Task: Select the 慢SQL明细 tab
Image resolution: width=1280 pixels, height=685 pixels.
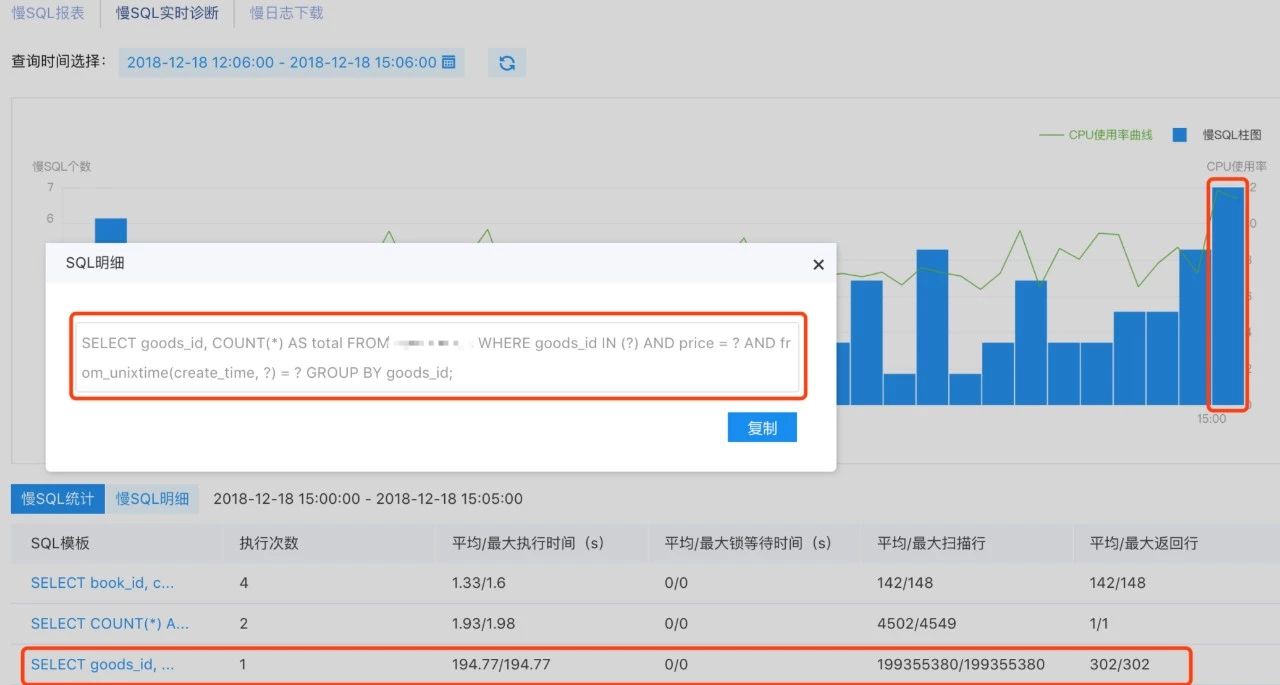Action: point(152,499)
